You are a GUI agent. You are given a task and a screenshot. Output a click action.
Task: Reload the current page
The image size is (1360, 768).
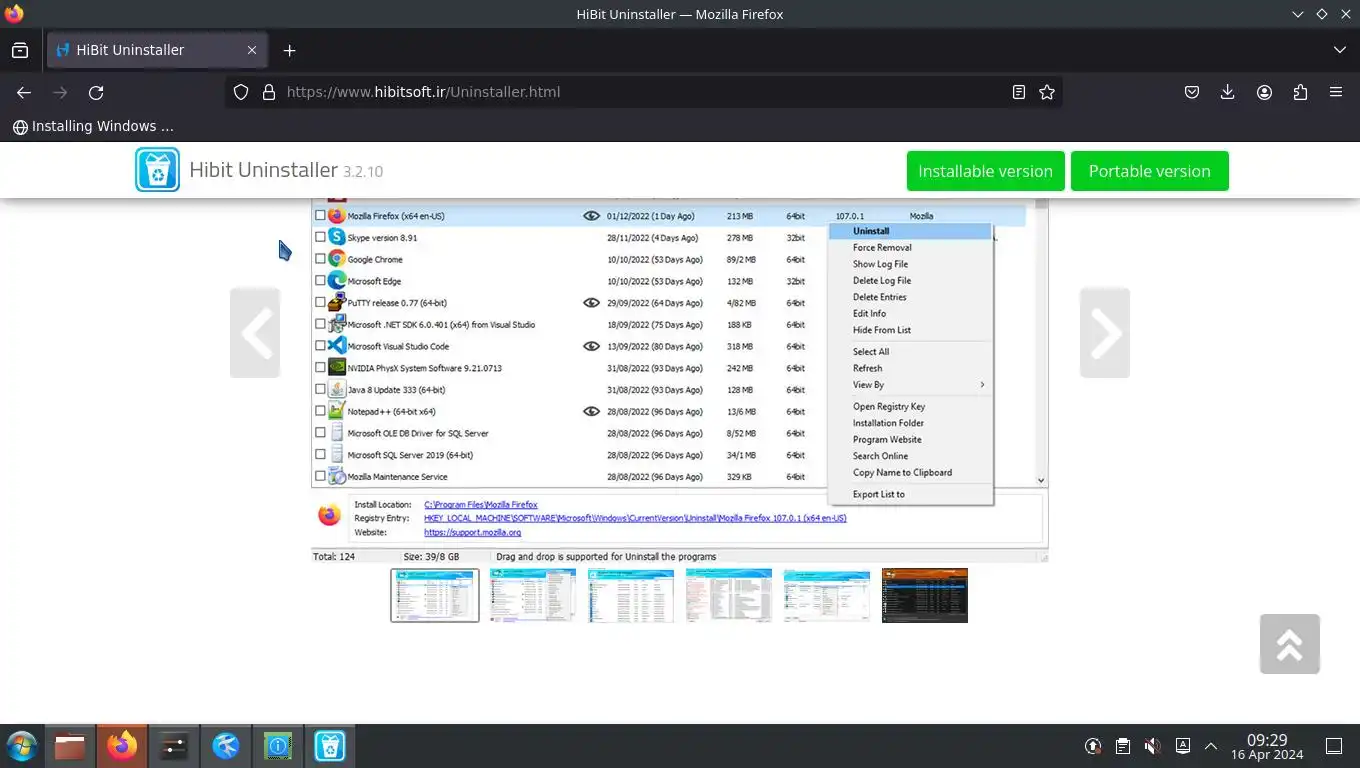[x=96, y=92]
